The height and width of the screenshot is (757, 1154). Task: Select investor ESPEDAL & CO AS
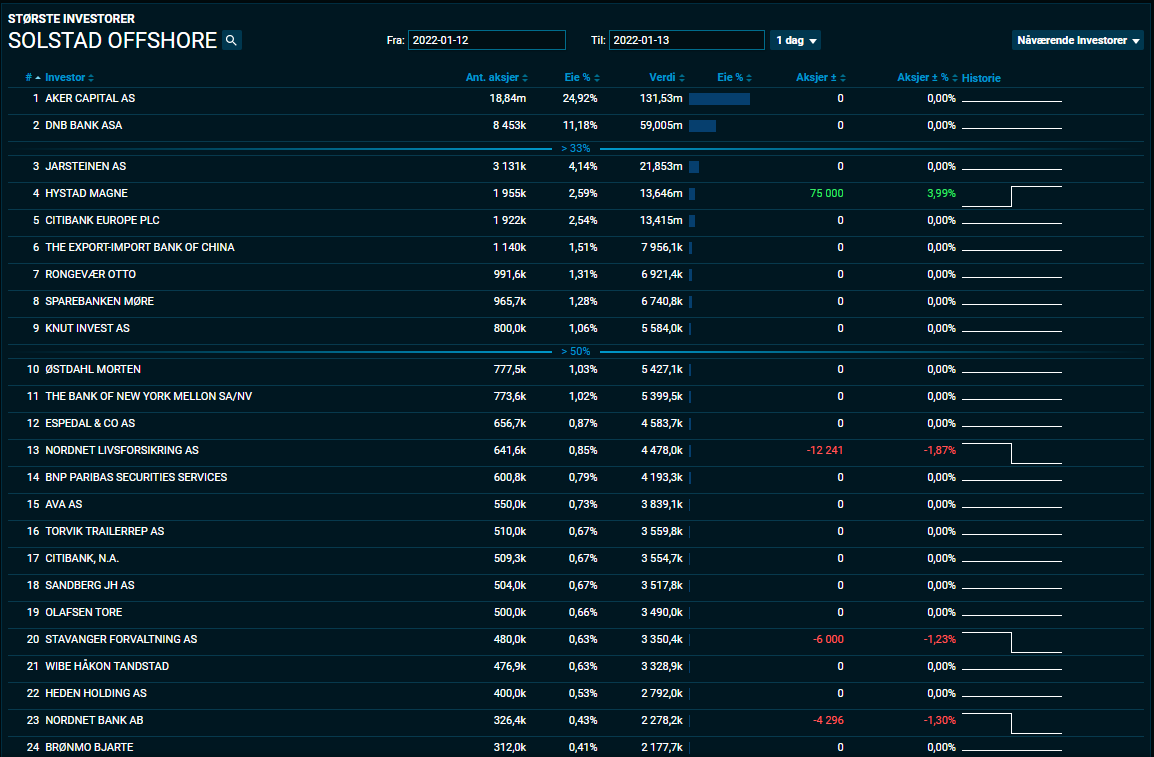tap(90, 424)
